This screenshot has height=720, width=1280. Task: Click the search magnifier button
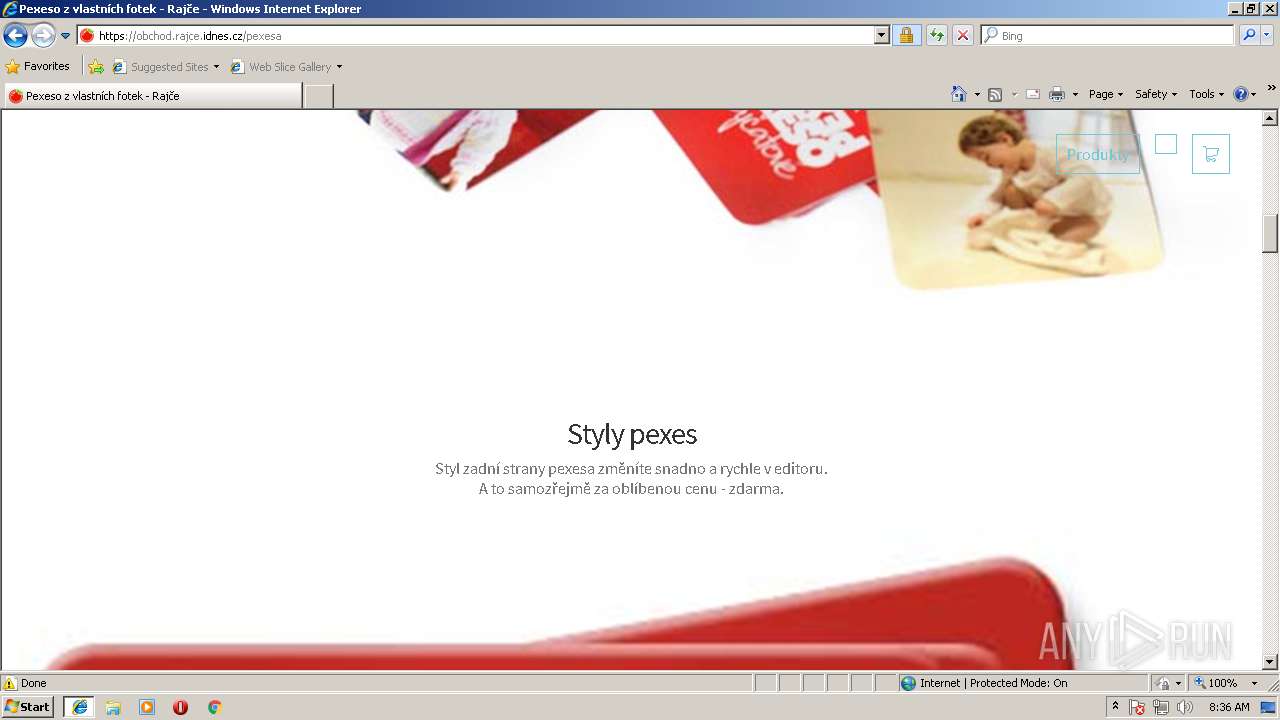tap(1249, 35)
